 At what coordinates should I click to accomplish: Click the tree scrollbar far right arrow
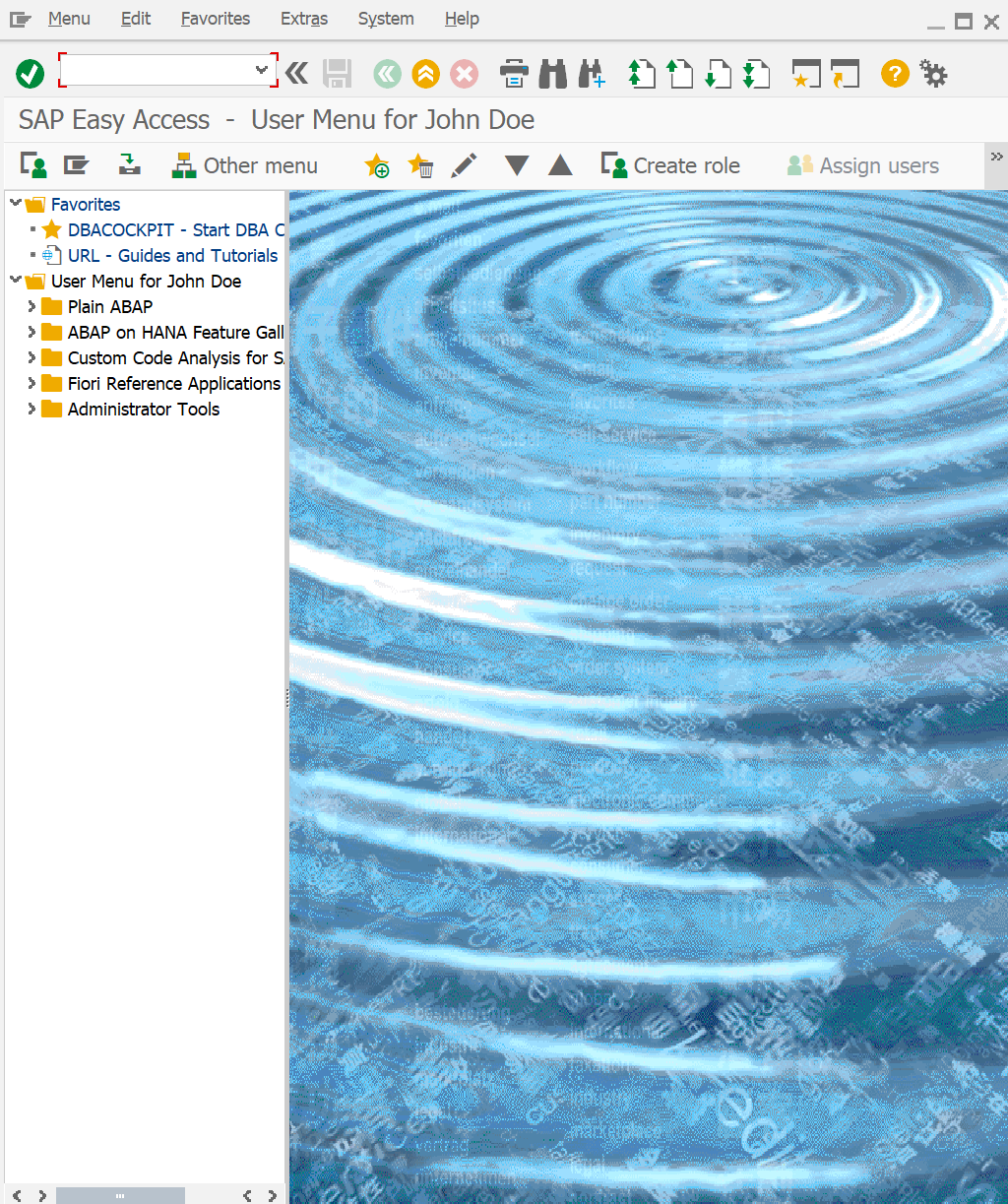[273, 1195]
